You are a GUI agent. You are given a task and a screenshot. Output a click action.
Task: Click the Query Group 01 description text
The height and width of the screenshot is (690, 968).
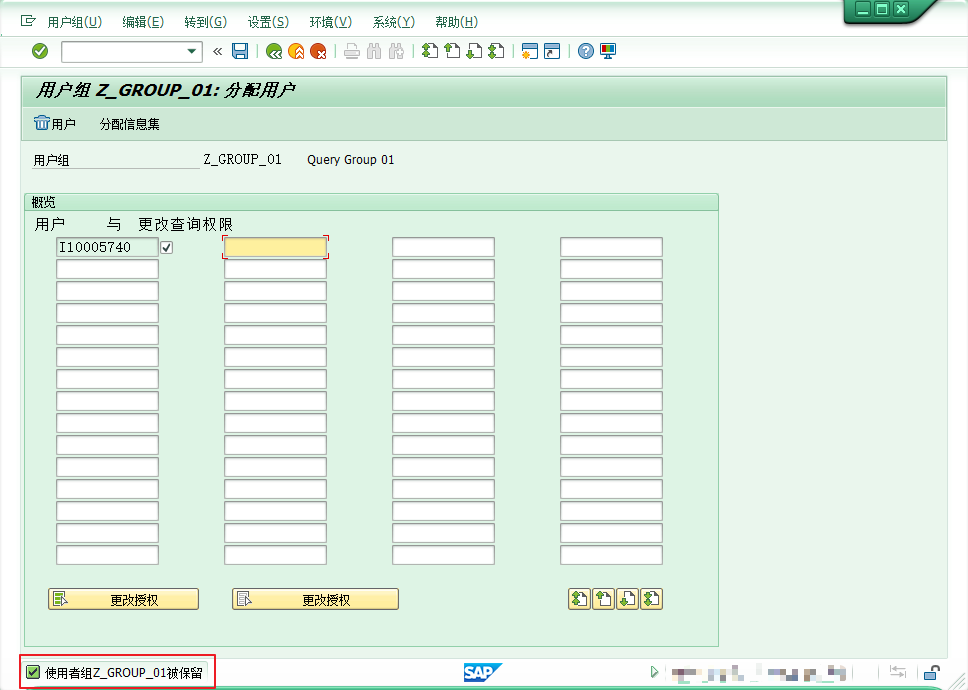tap(351, 160)
